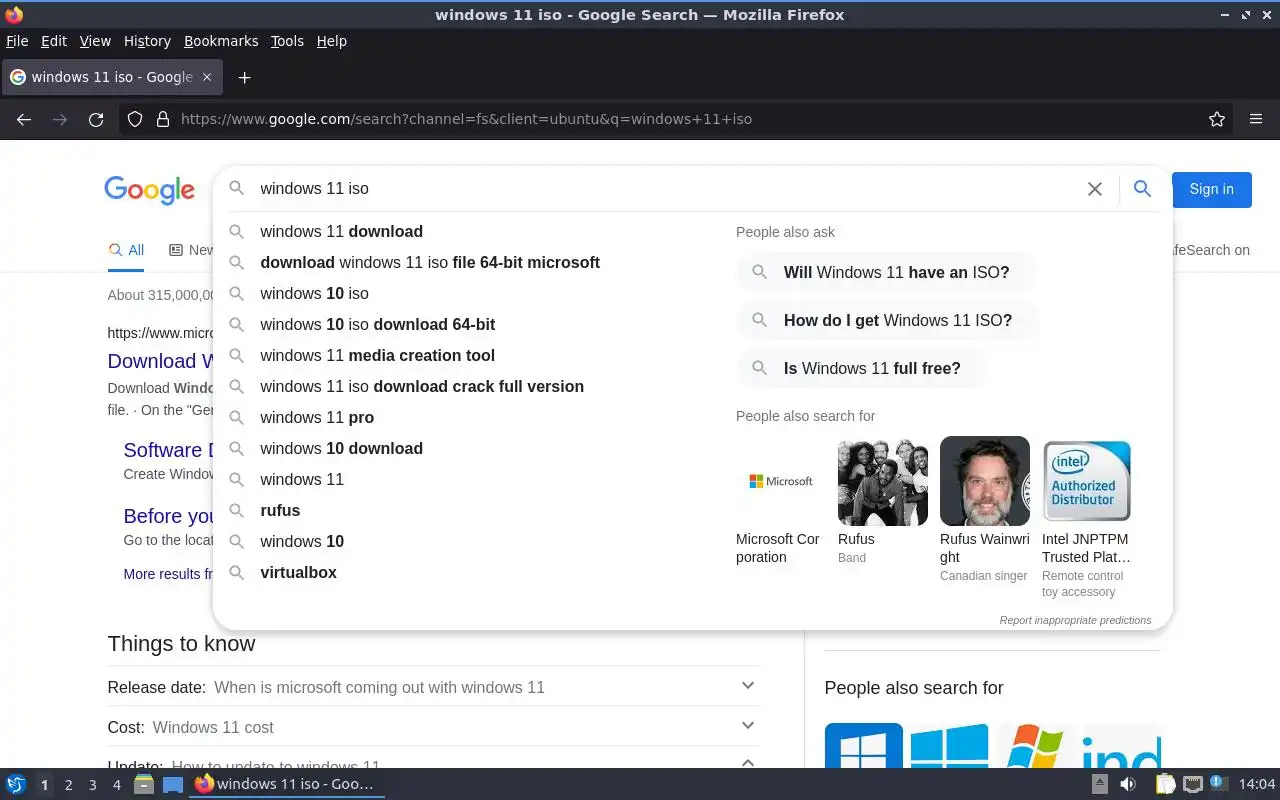Select the 'windows 11 iso' browser tab

[112, 77]
